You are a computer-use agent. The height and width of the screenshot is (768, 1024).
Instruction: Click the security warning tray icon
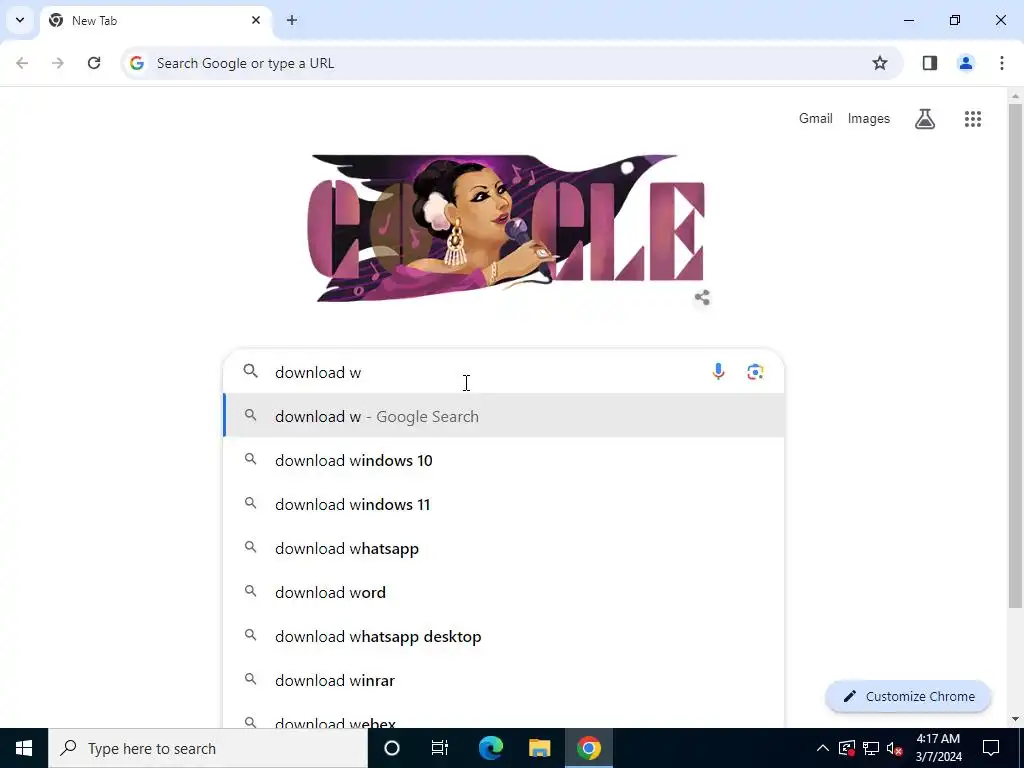[x=847, y=748]
